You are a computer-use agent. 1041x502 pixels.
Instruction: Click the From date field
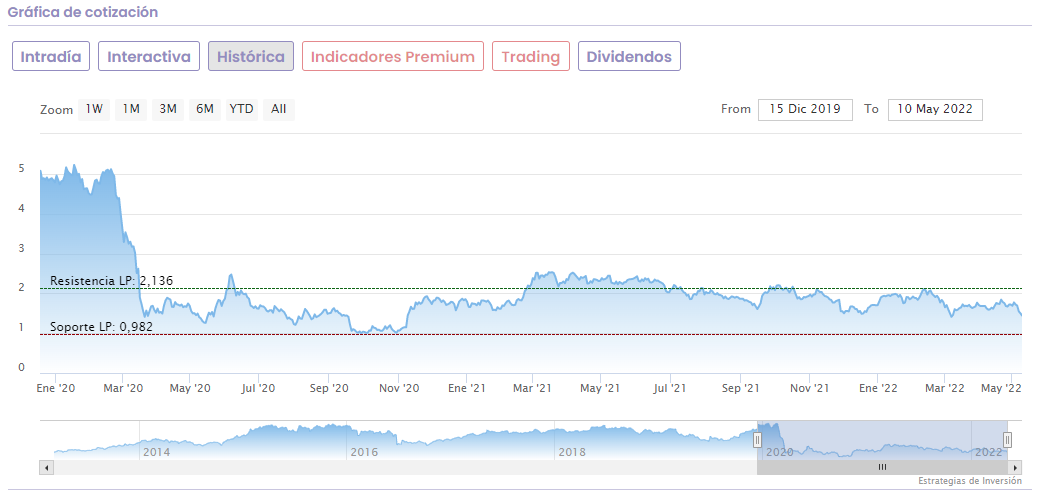pos(805,109)
